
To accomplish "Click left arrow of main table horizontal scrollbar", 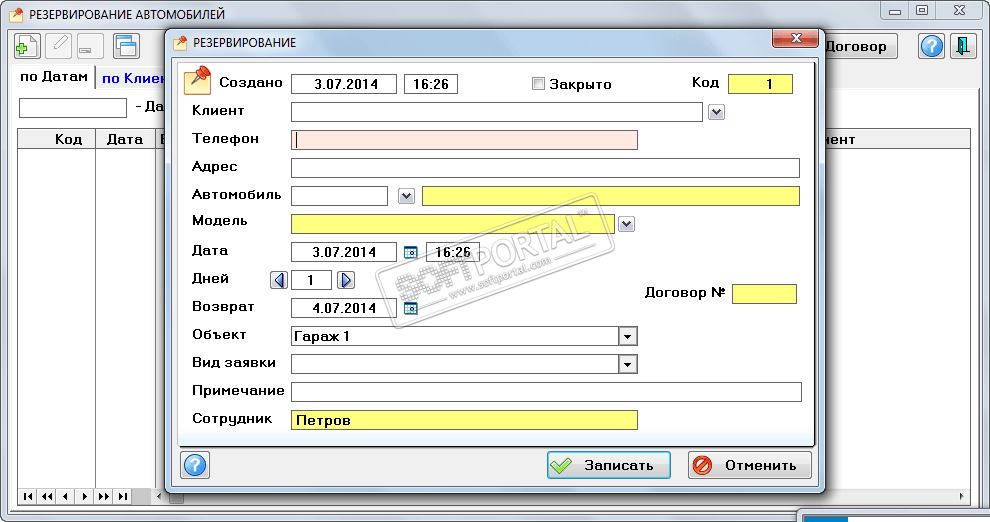I will [158, 497].
